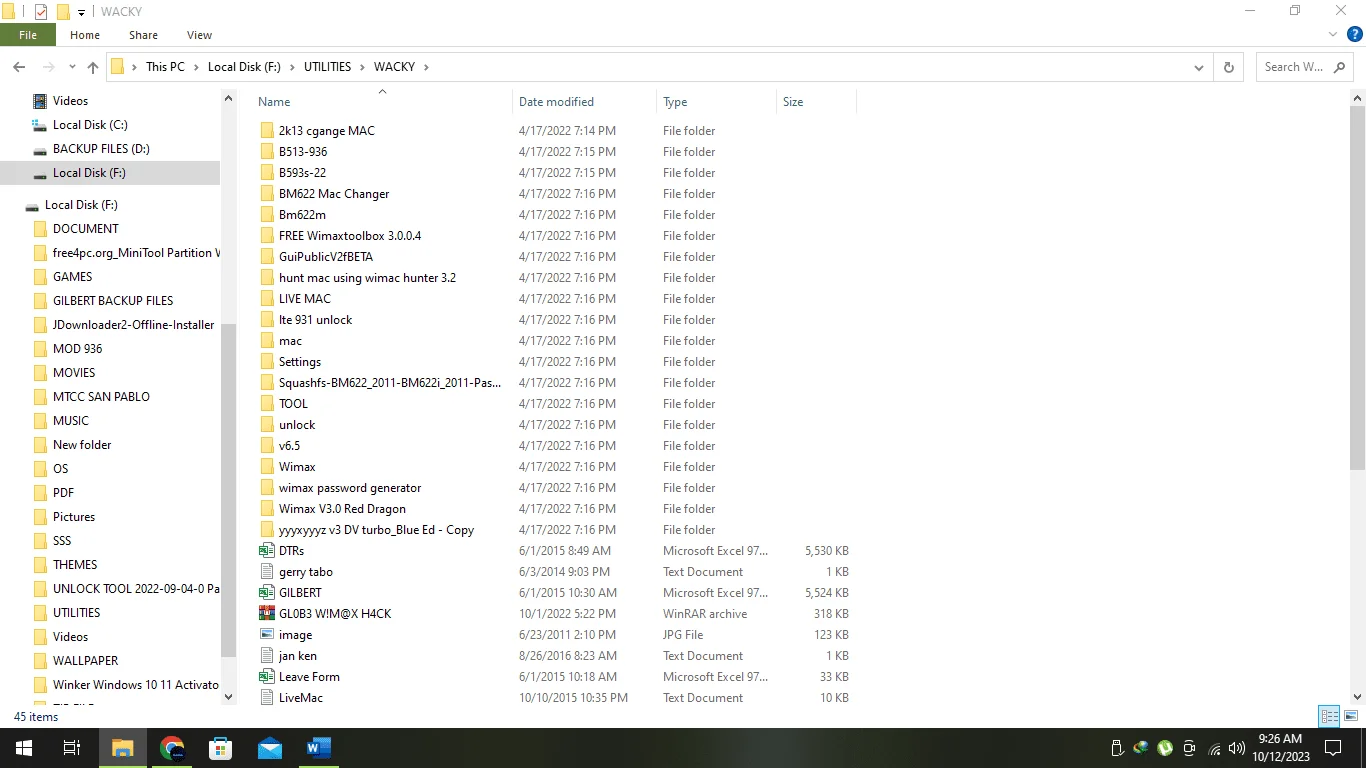This screenshot has height=768, width=1366.
Task: Select the gerry tabo text document icon
Action: pos(266,572)
